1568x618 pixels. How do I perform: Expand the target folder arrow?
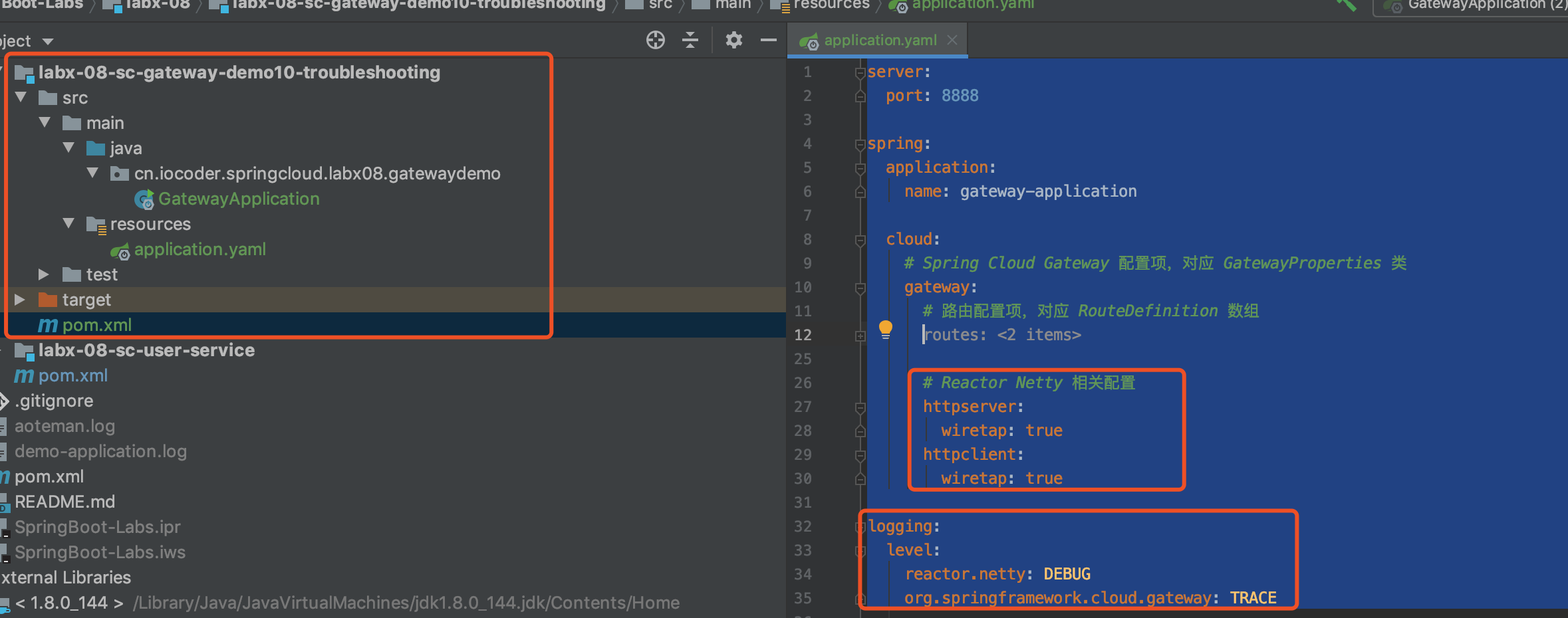[x=20, y=299]
